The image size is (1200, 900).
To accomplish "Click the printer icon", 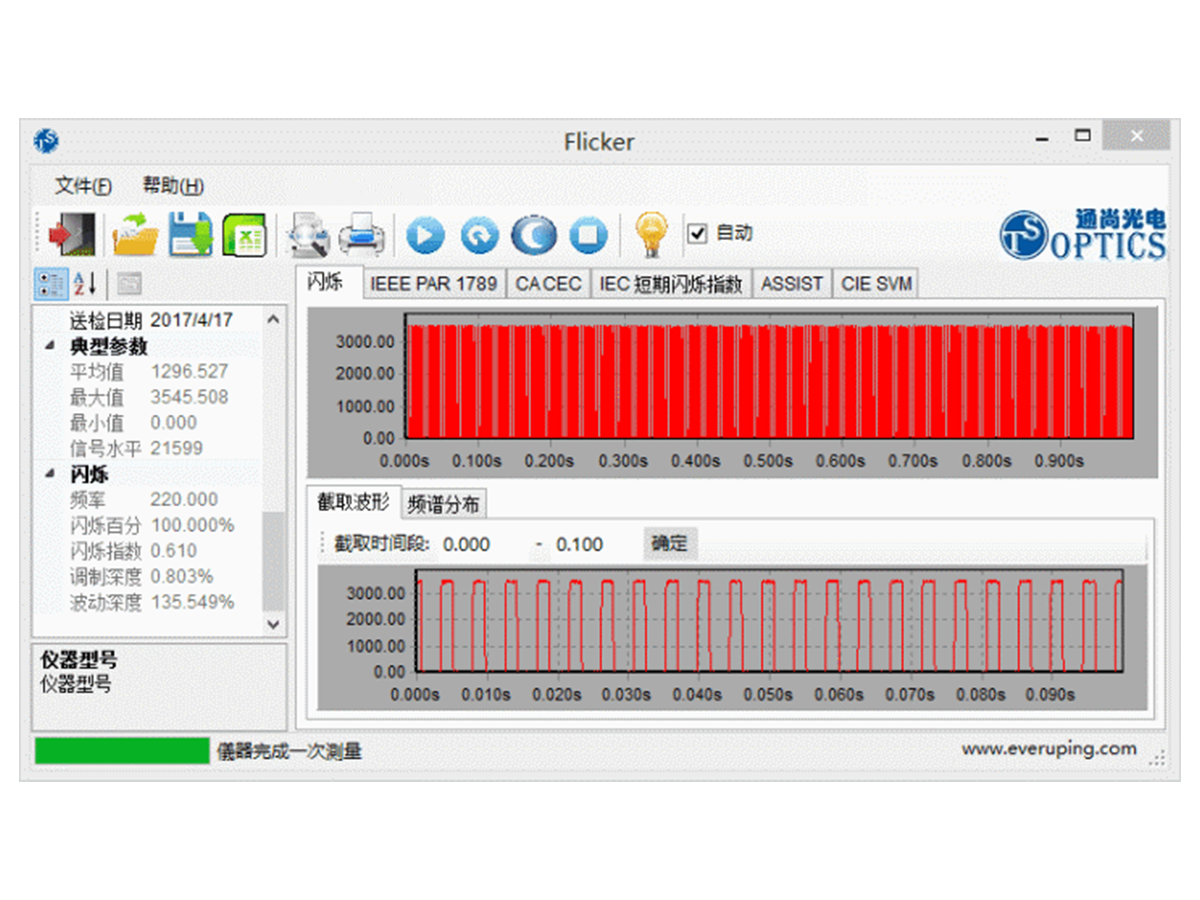I will point(361,235).
